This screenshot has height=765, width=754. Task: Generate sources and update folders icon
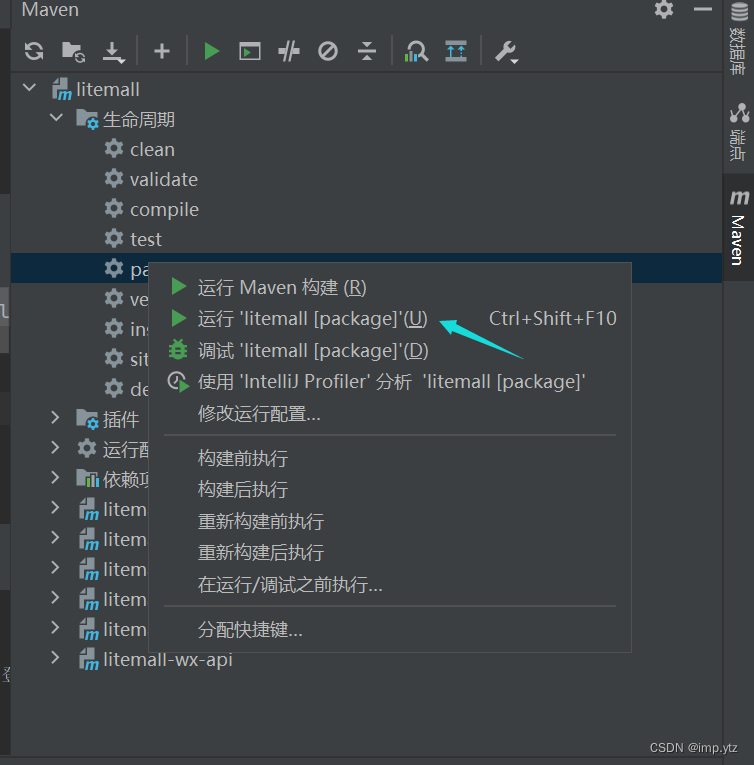coord(74,51)
